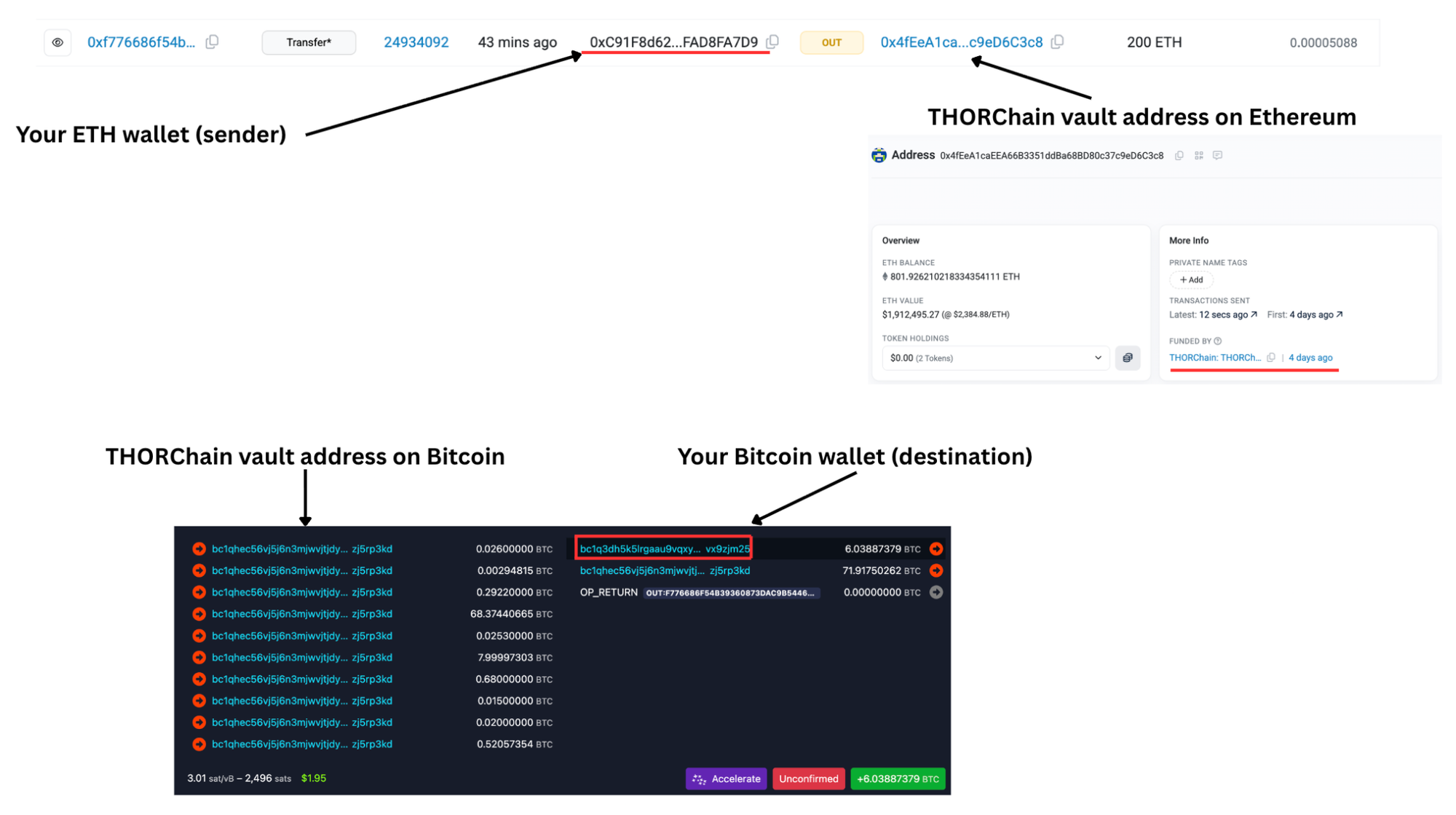The width and height of the screenshot is (1456, 815).
Task: Open block number 24934092
Action: [x=416, y=42]
